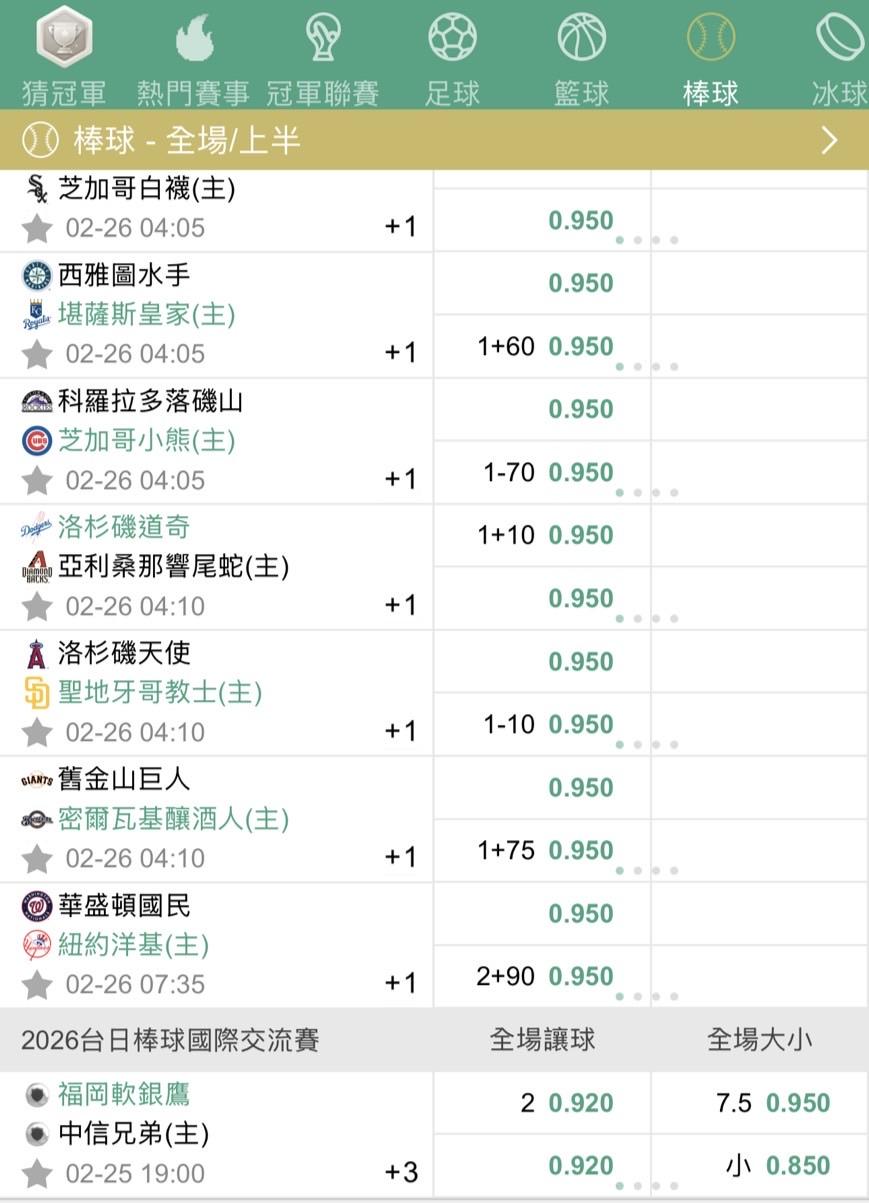Click page indicator dots under 紐約洋基 odds

[x=647, y=996]
